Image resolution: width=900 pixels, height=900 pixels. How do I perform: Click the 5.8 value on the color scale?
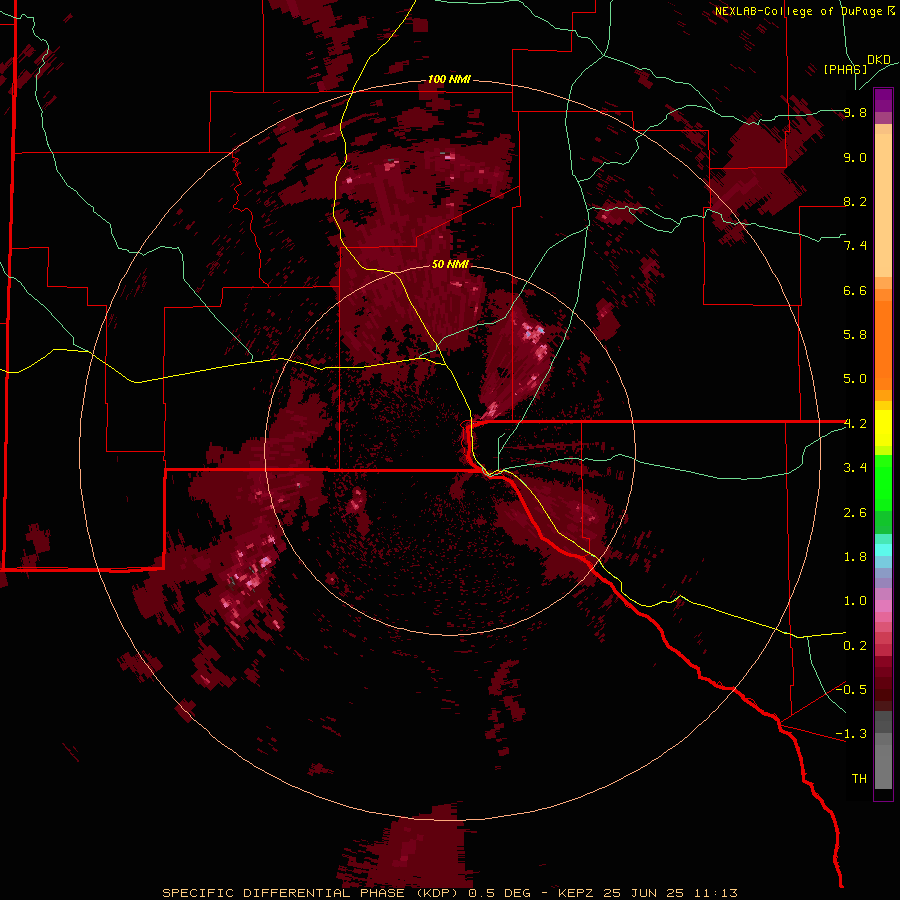[x=855, y=335]
